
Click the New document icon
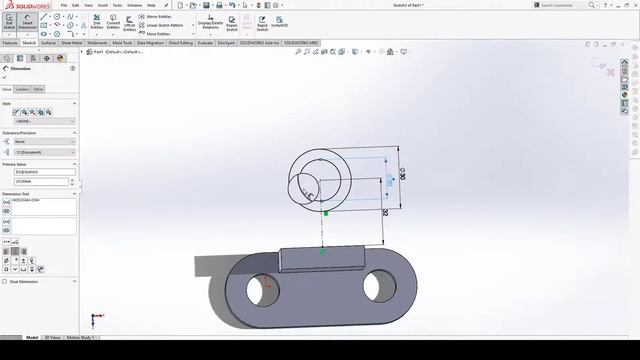tap(180, 5)
